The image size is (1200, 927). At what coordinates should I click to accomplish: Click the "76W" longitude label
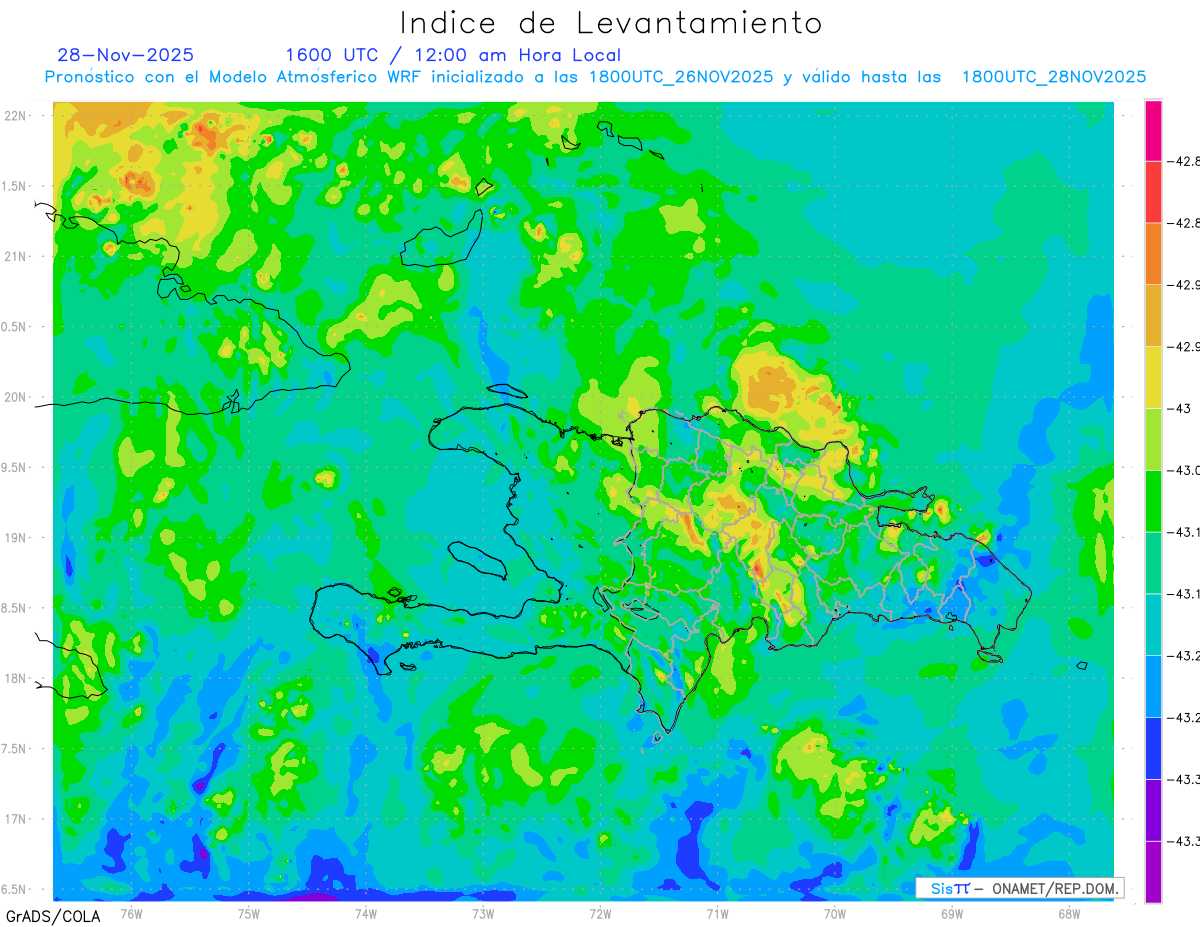click(x=131, y=913)
